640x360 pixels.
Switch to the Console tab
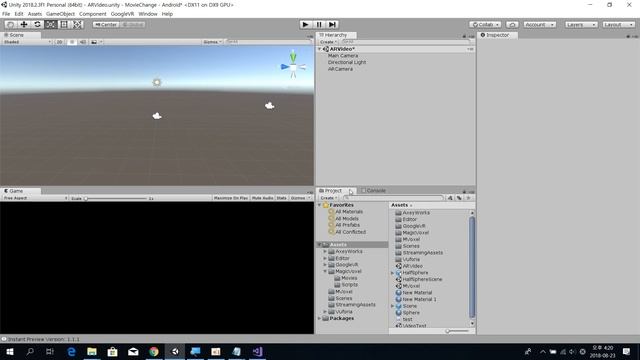point(374,191)
